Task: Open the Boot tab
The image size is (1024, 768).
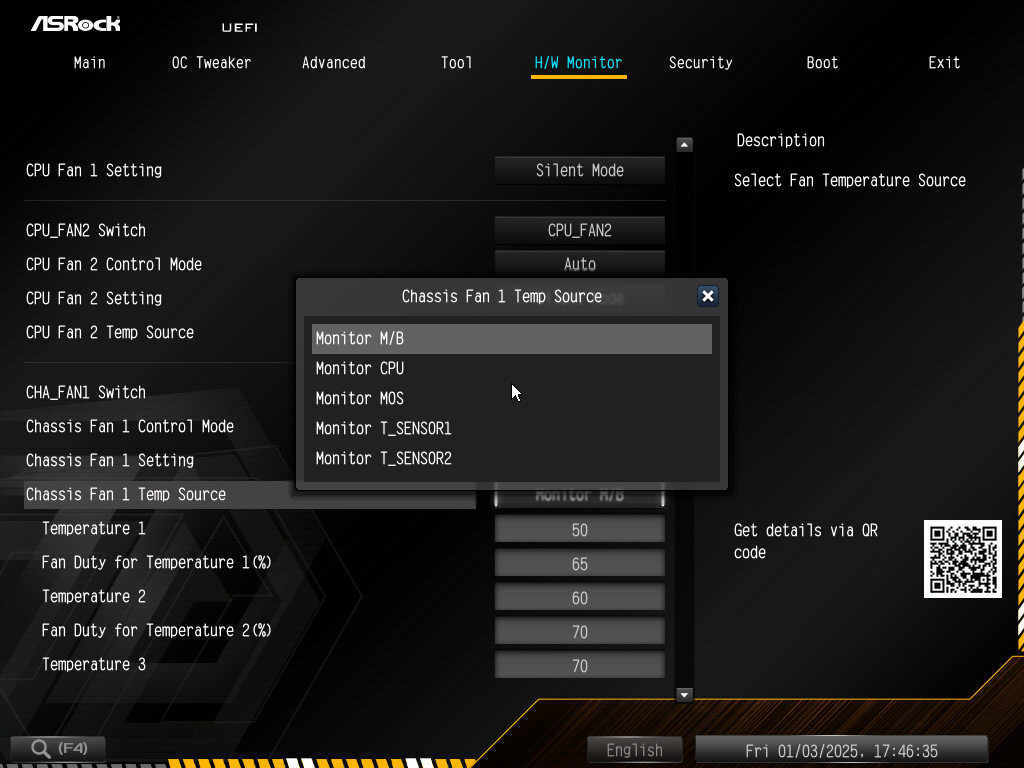Action: coord(822,62)
